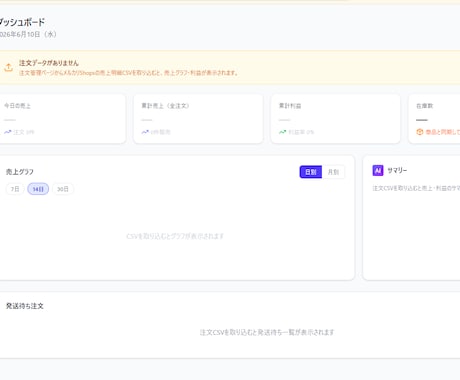Click the 注文データがありません banner title
Screen dimensions: 460x380
(49, 63)
